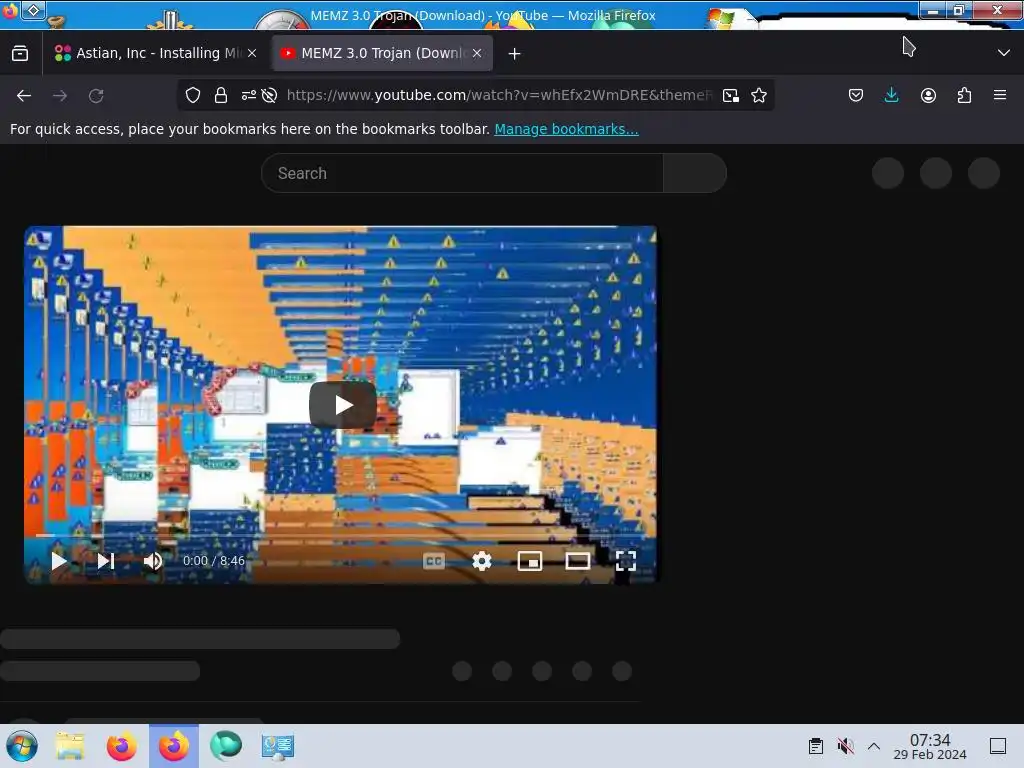Select the MEMZ 3.0 Trojan YouTube tab

click(382, 54)
